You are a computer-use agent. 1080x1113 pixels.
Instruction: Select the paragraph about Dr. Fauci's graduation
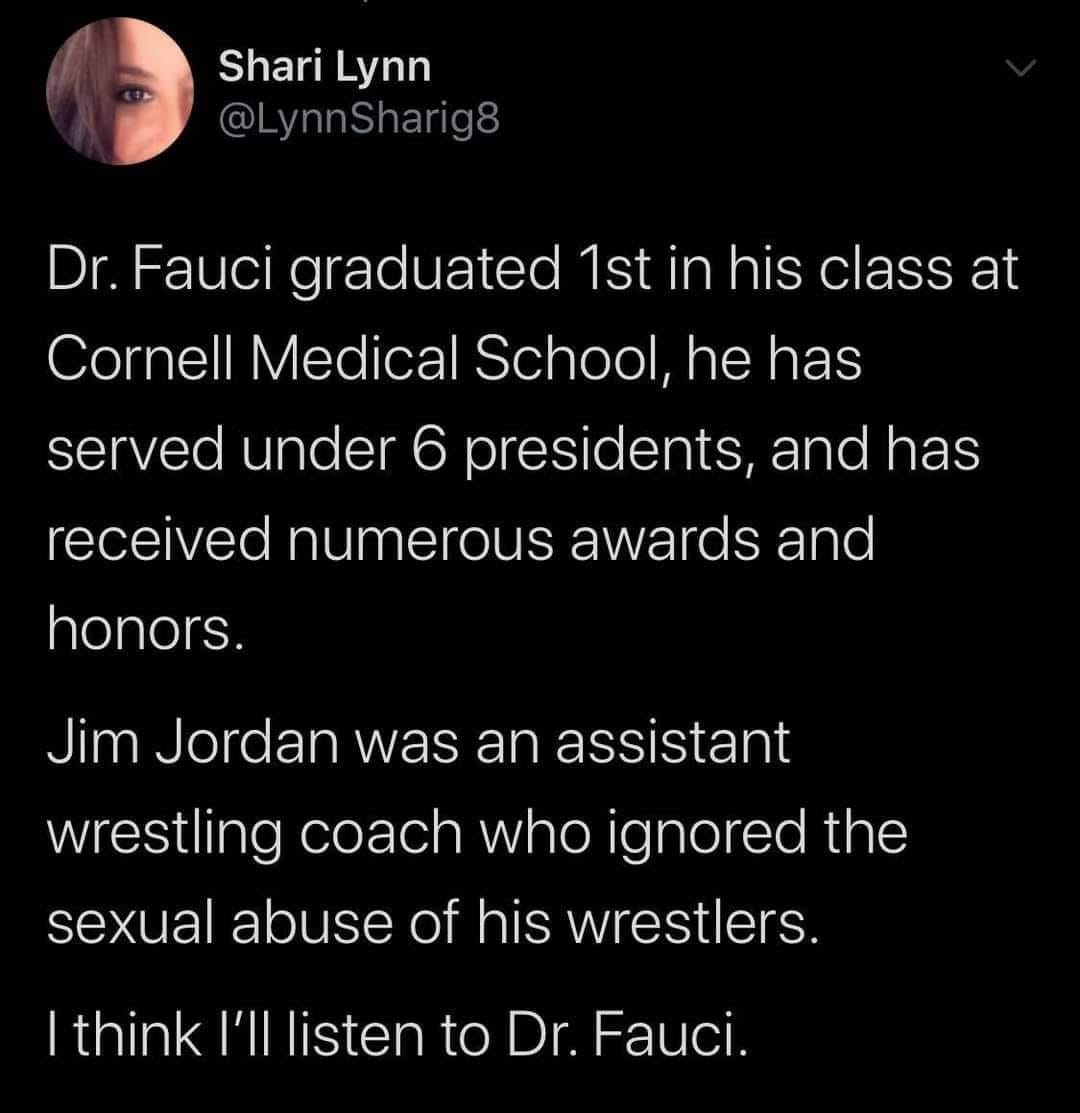pos(532,449)
